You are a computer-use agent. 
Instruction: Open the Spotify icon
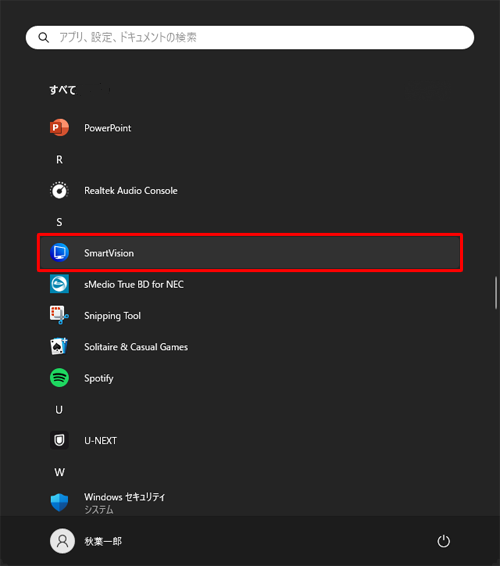(x=59, y=378)
